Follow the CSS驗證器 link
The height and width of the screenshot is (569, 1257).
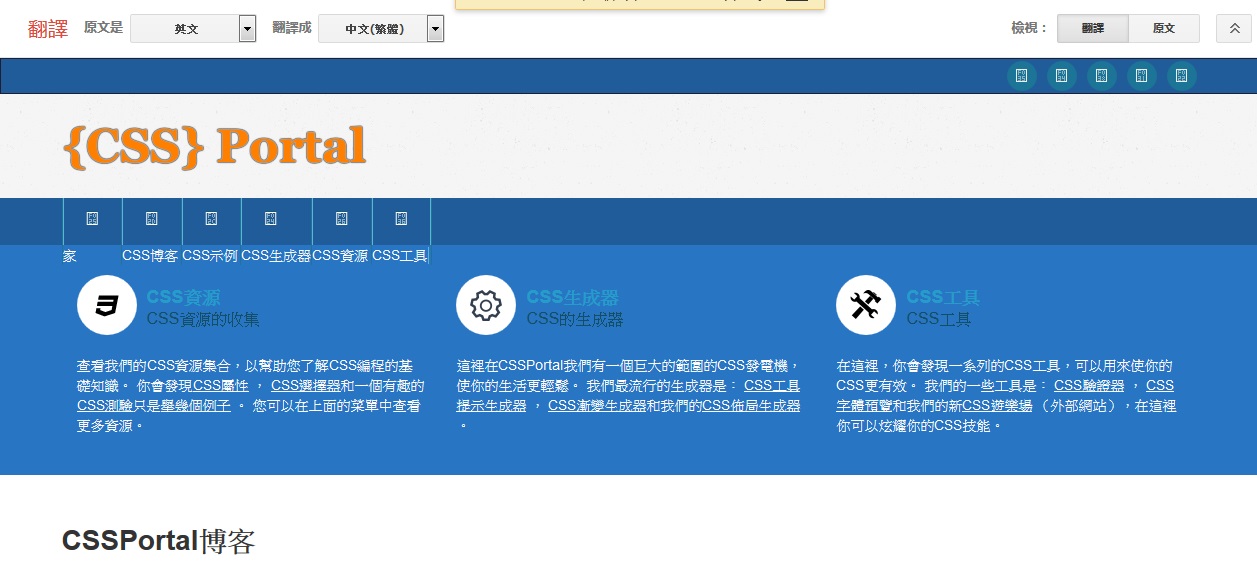pos(1089,386)
